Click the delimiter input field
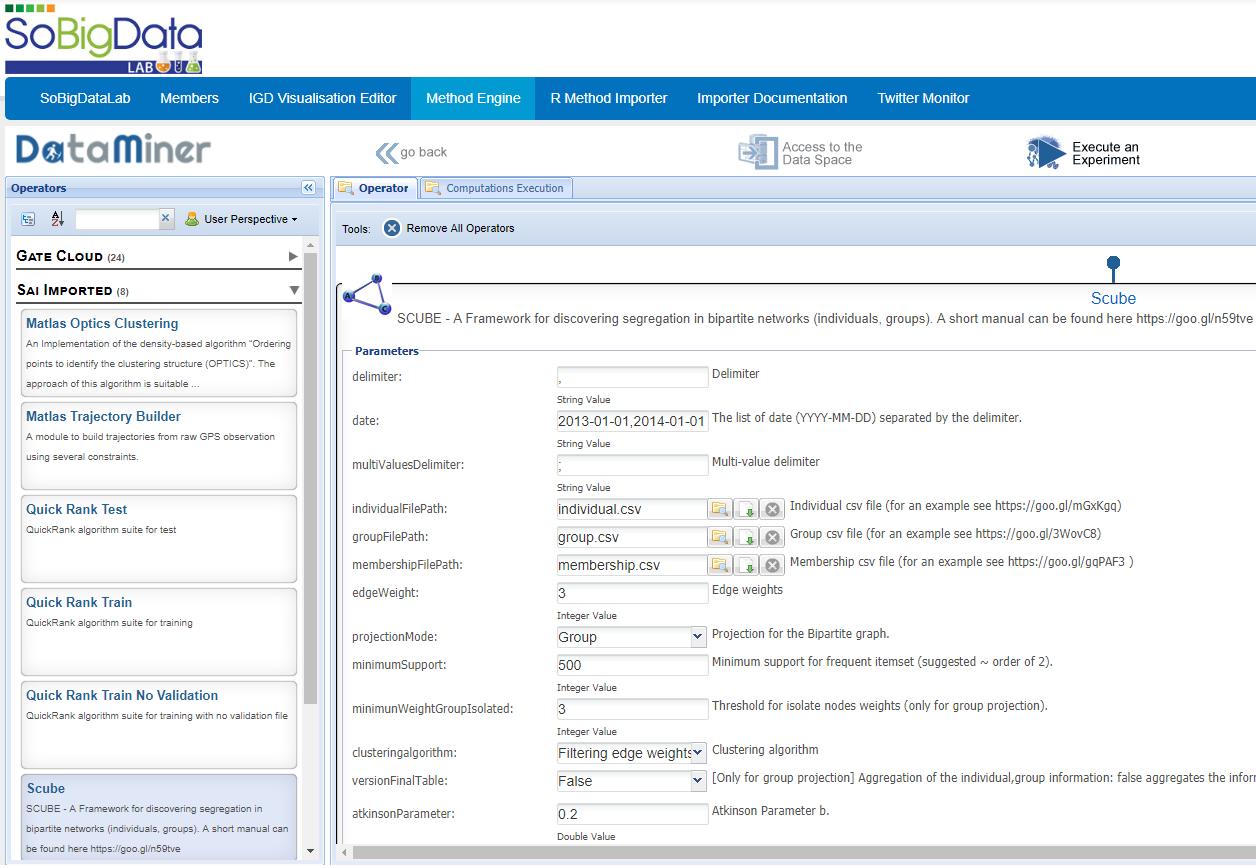The height and width of the screenshot is (868, 1256). [x=632, y=377]
